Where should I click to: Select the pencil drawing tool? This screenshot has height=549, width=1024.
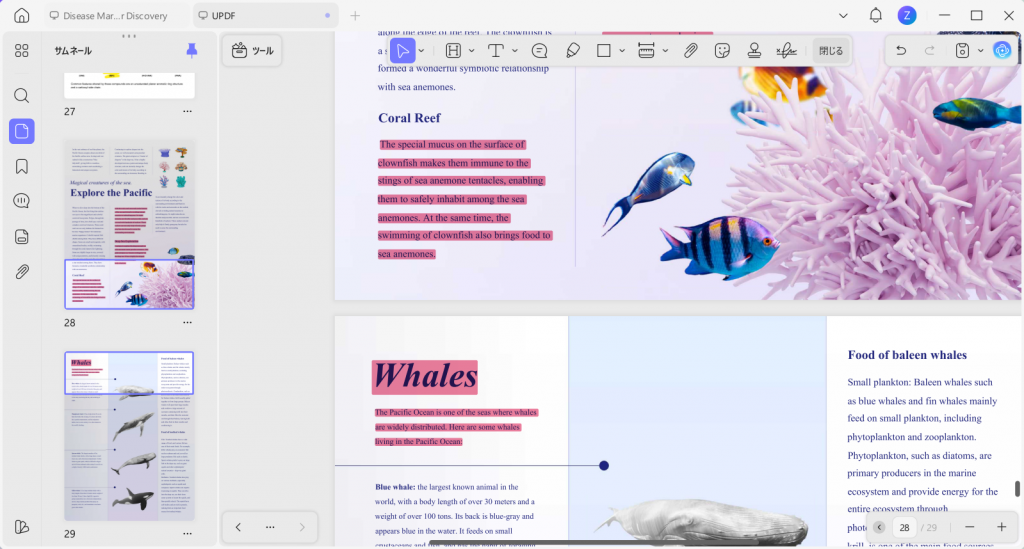pos(573,50)
